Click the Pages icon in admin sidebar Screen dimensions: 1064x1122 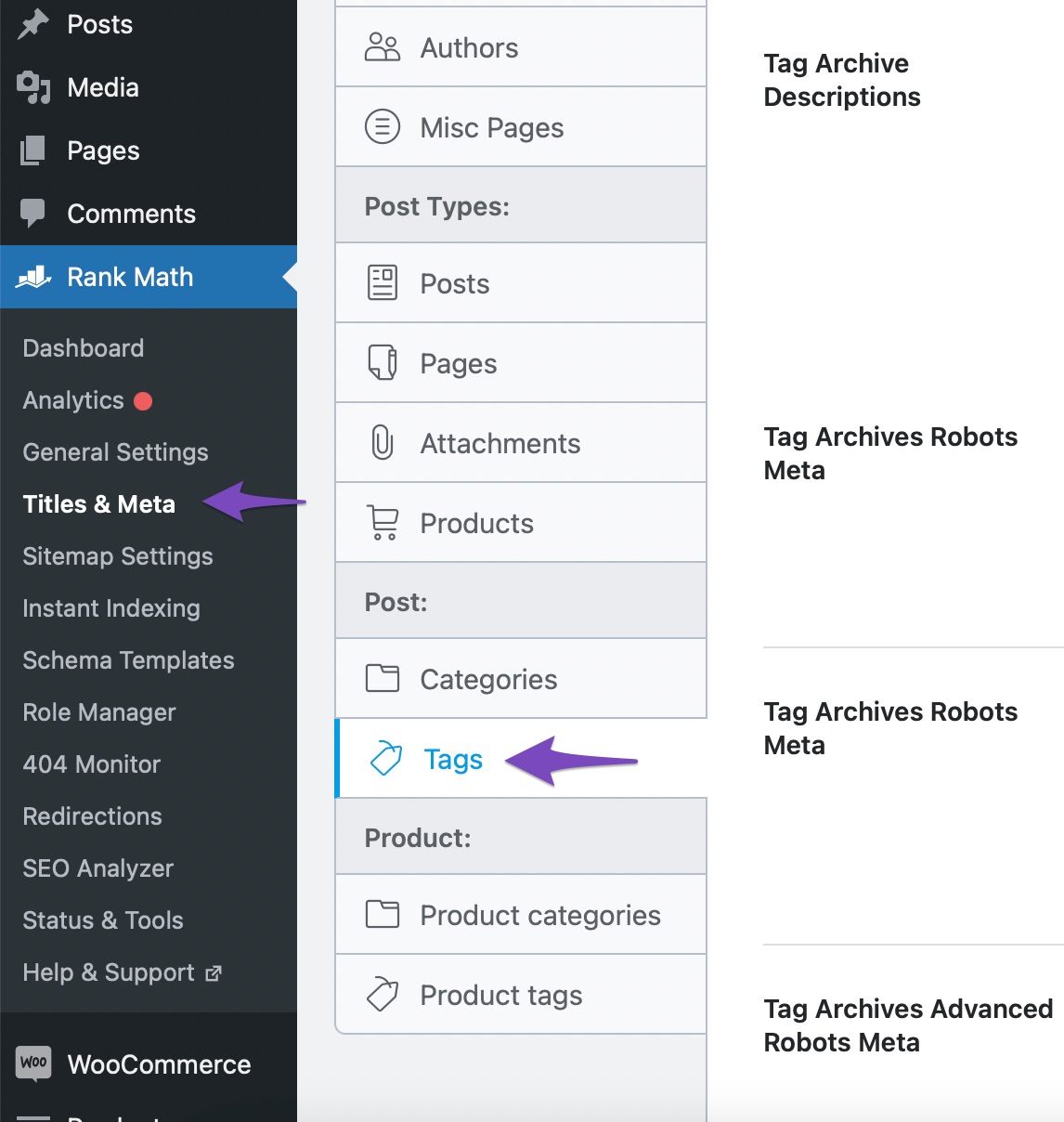pos(33,150)
